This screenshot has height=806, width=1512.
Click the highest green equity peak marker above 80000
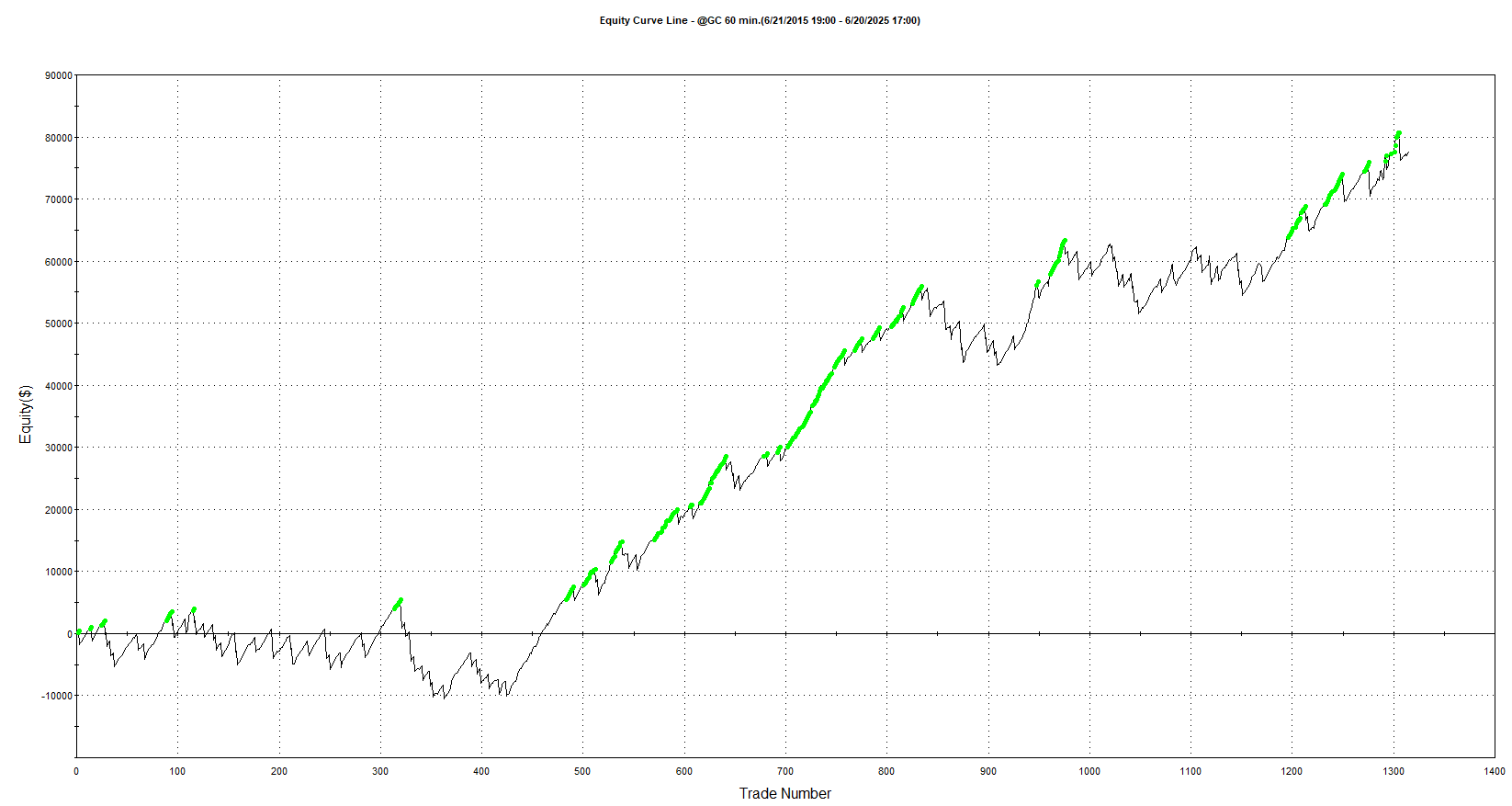coord(1398,133)
